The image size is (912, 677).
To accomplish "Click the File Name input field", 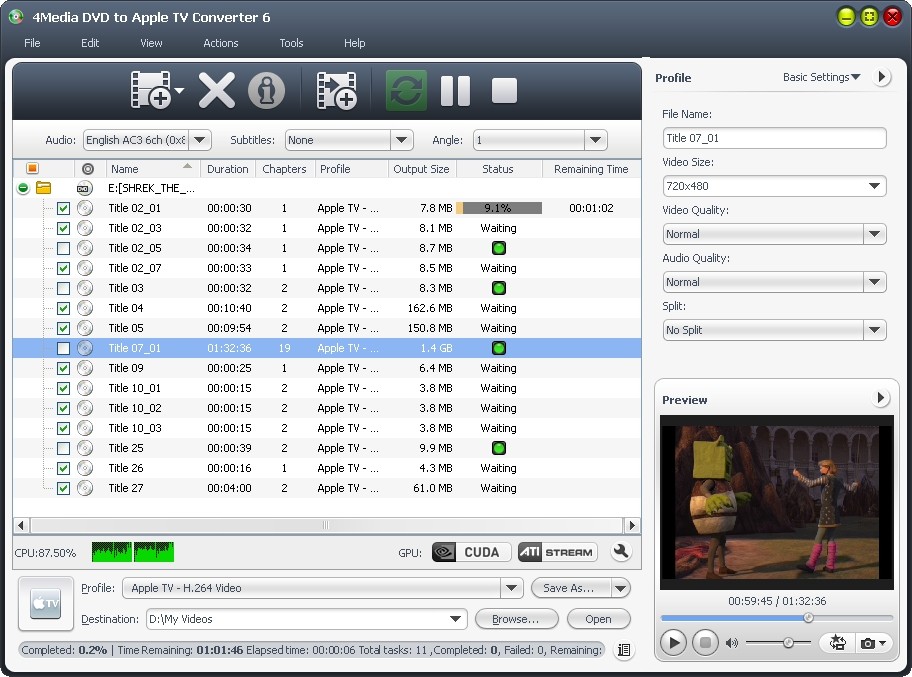I will tap(774, 138).
